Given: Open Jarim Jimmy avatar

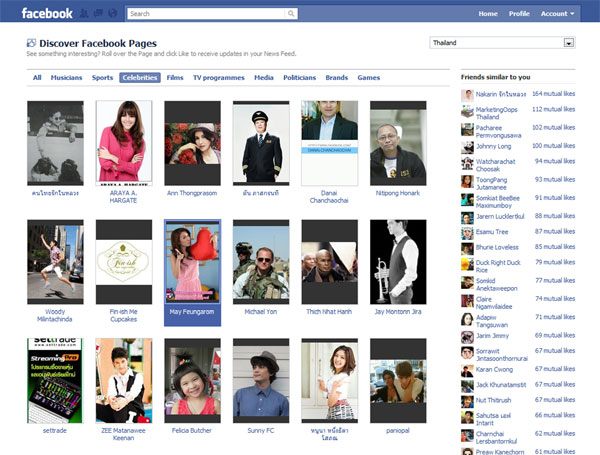Looking at the screenshot, I should (467, 337).
